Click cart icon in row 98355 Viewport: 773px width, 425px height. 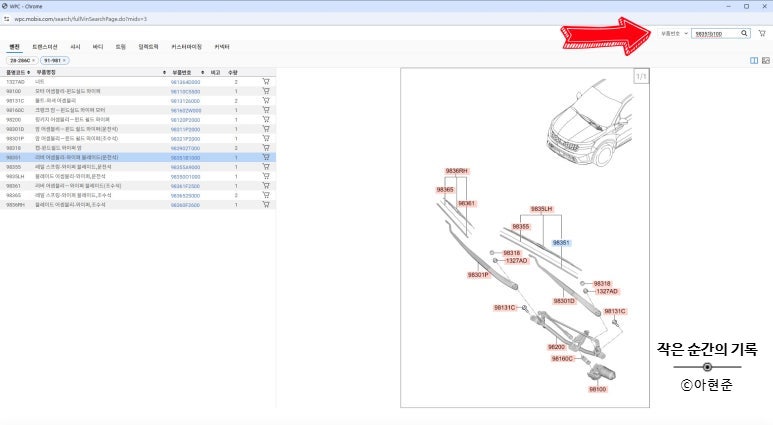266,167
